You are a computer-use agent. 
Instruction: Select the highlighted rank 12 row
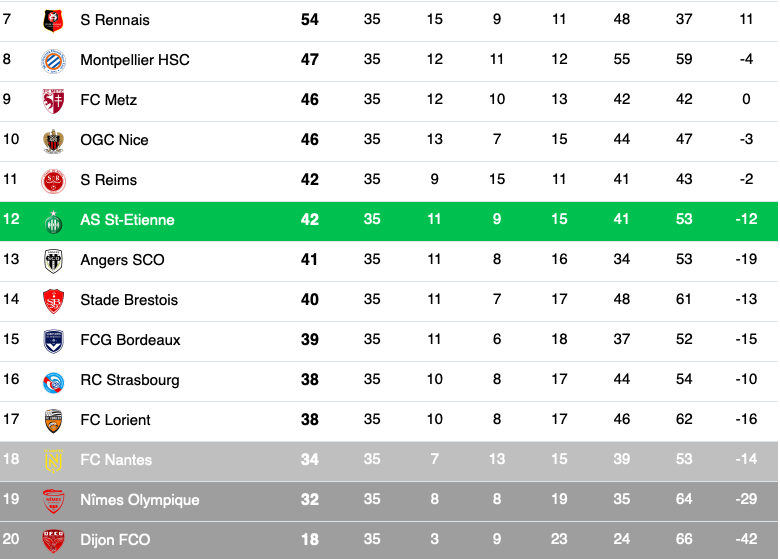point(389,221)
